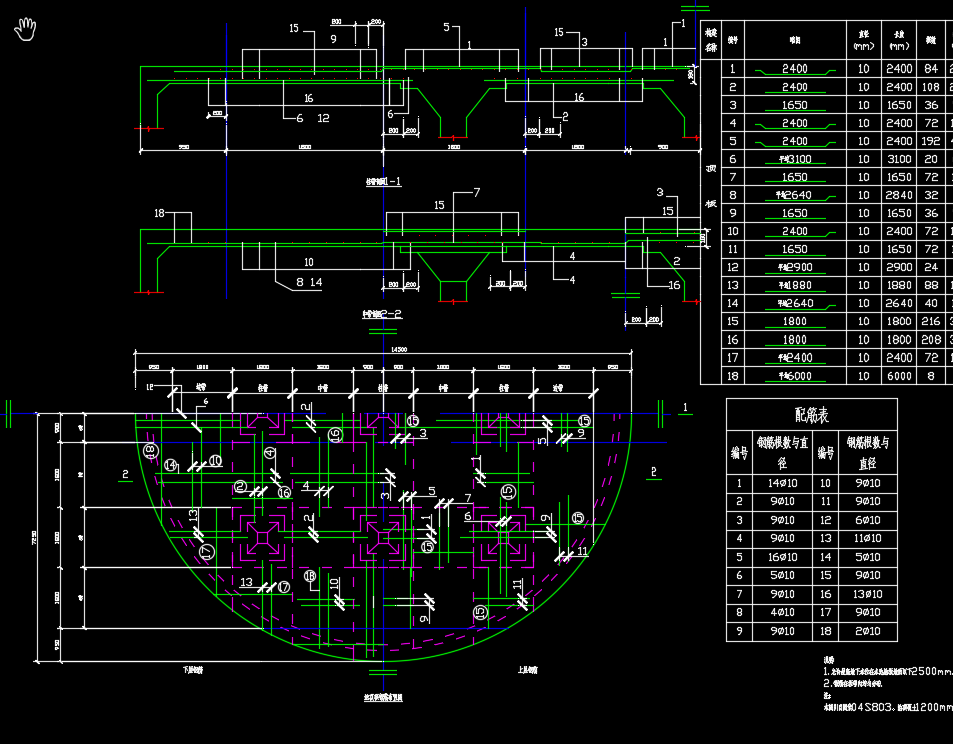Click leader label 7 above section 2-2
The height and width of the screenshot is (744, 953).
click(477, 192)
